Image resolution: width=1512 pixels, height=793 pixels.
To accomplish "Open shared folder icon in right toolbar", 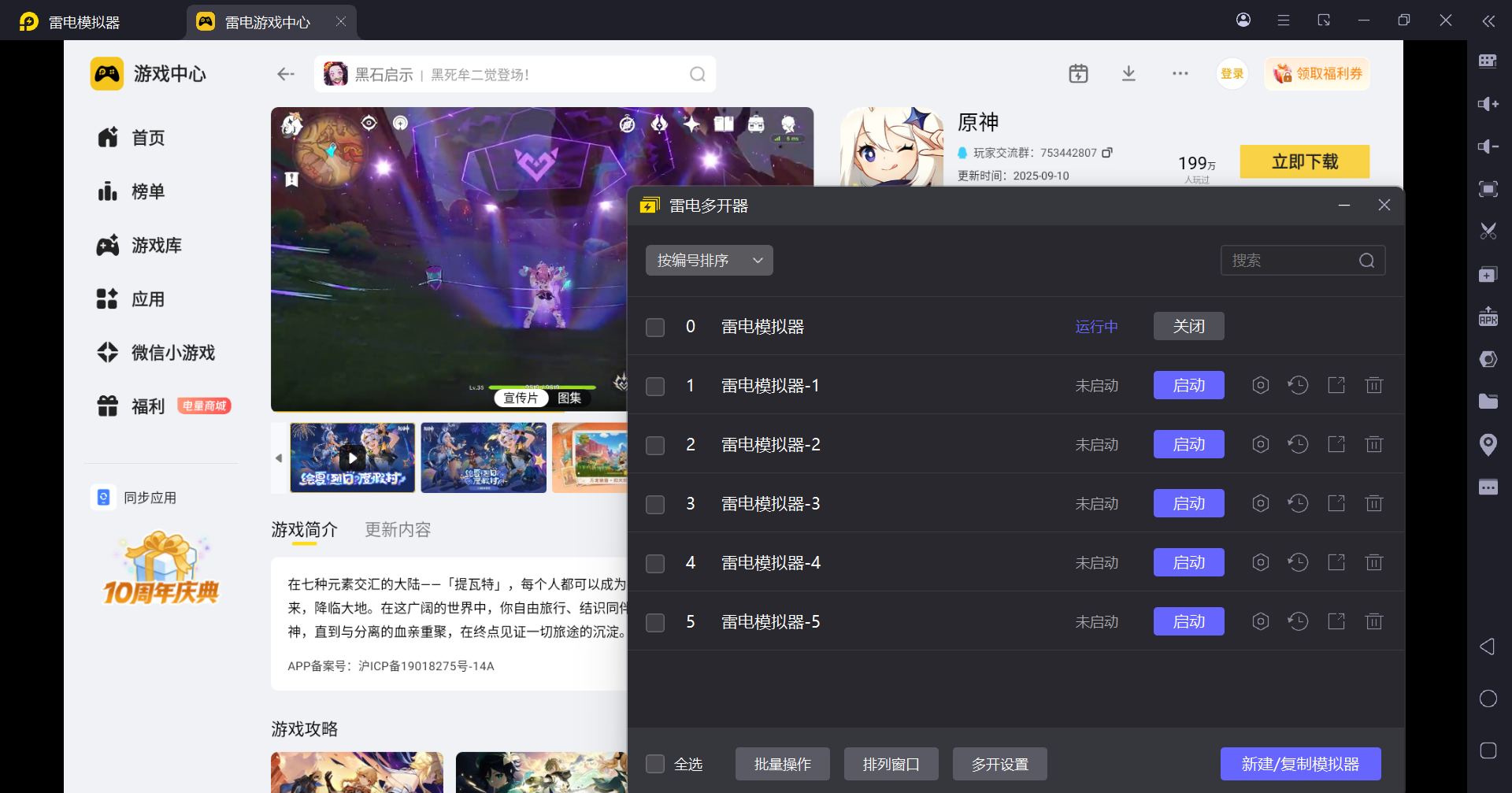I will point(1488,402).
